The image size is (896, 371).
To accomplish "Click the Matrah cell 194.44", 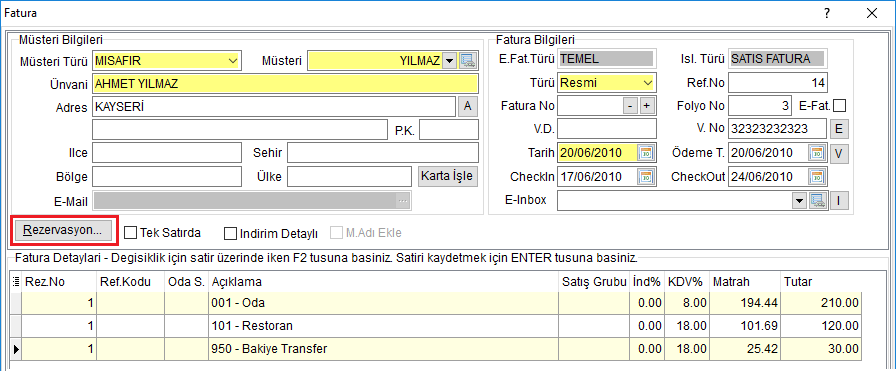I will 745,302.
